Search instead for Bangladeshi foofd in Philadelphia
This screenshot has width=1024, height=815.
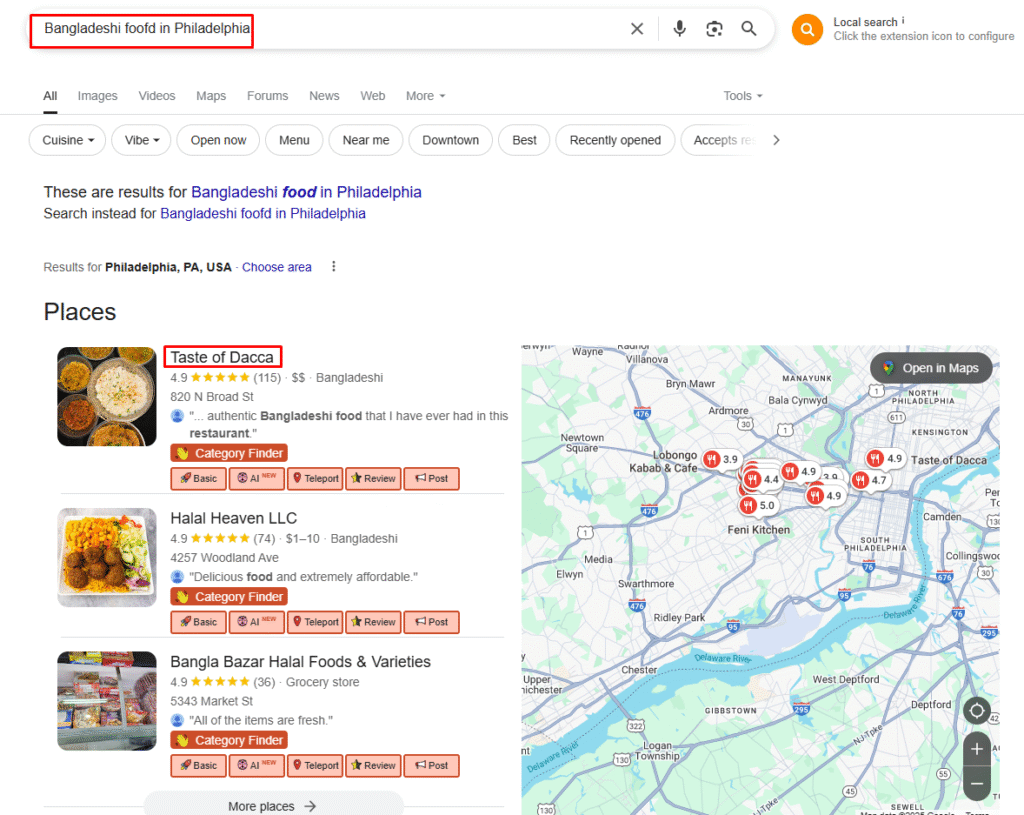[x=263, y=214]
